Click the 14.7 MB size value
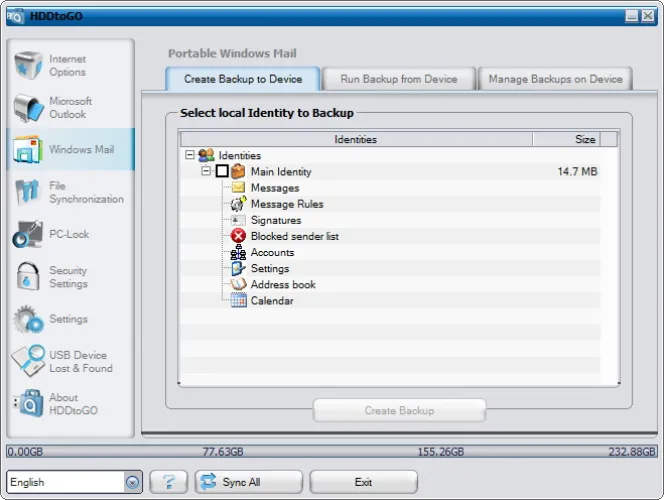 pos(577,171)
